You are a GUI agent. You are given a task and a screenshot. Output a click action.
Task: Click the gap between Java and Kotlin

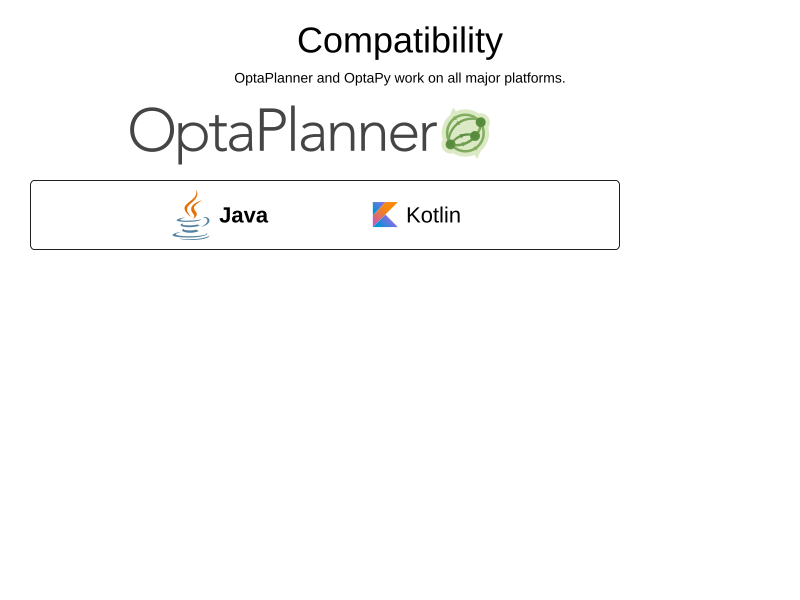320,215
